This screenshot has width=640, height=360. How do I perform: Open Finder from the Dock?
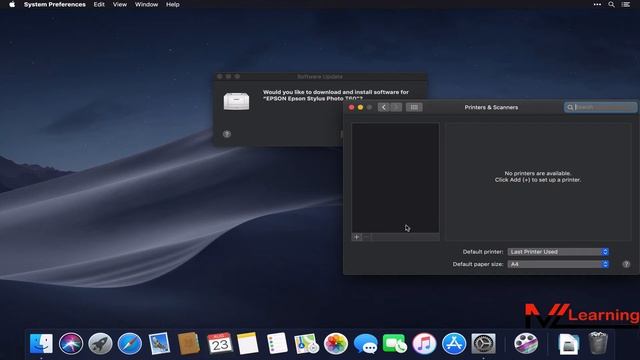[x=41, y=343]
